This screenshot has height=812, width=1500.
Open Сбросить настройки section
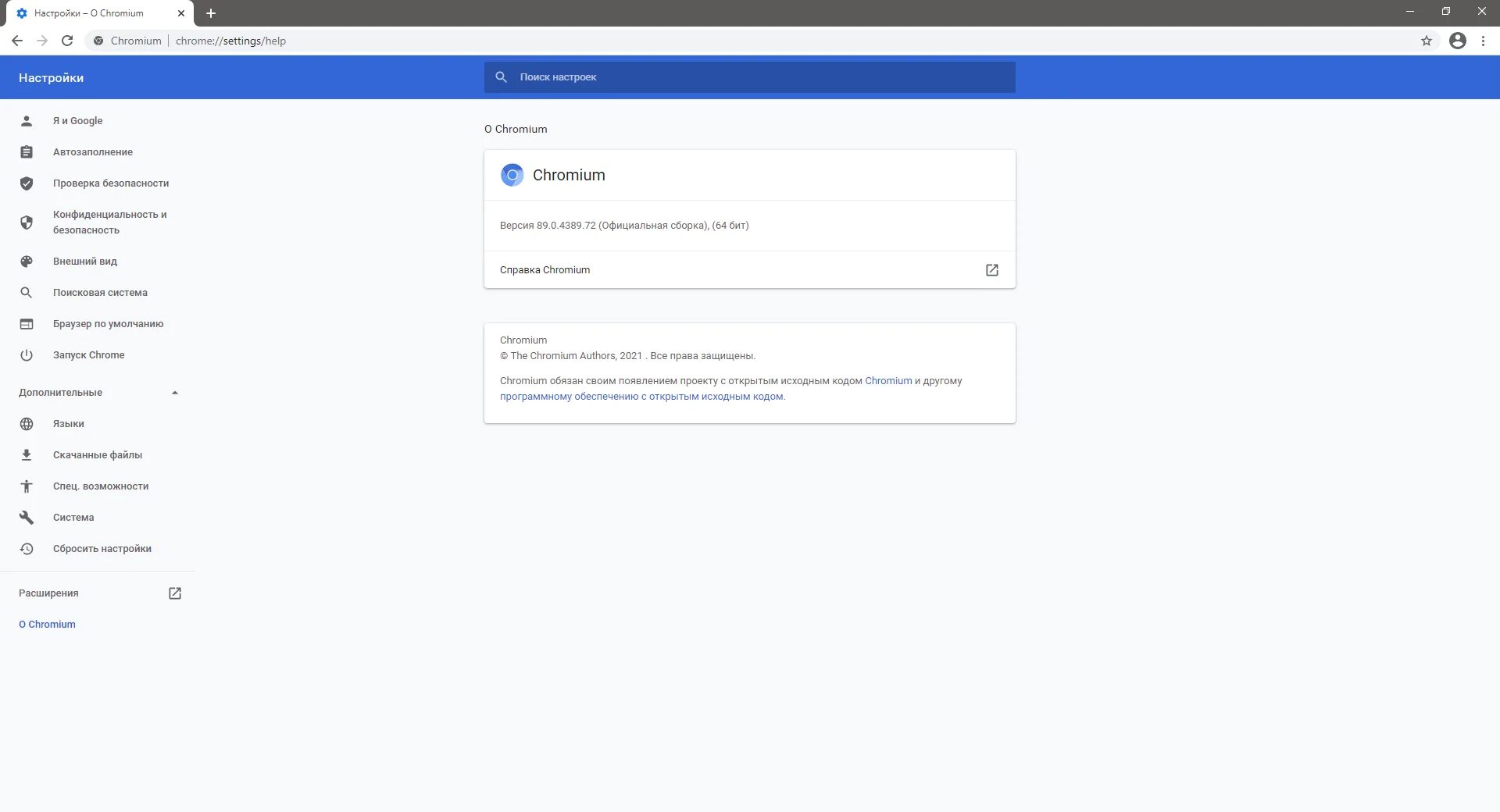(x=102, y=548)
